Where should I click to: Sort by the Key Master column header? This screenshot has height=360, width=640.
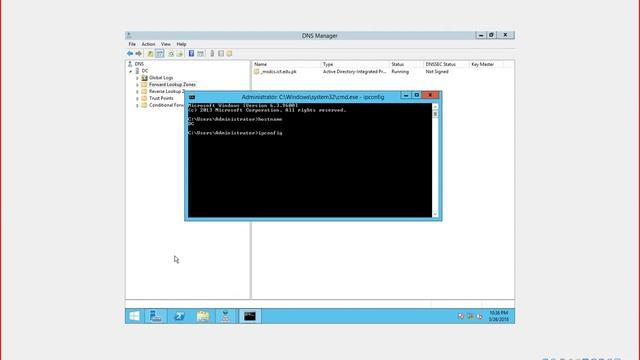click(486, 64)
